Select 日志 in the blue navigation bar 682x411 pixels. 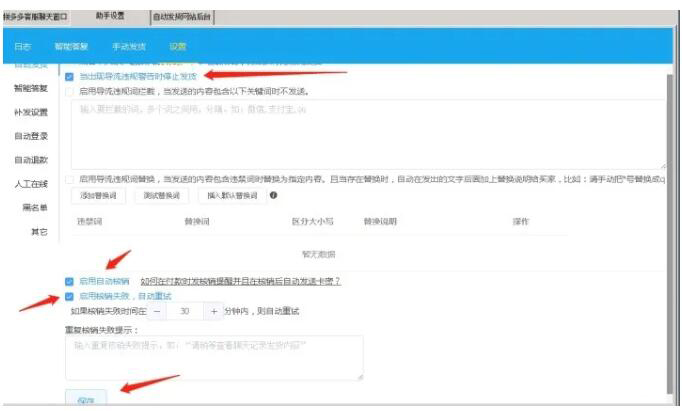[x=22, y=47]
